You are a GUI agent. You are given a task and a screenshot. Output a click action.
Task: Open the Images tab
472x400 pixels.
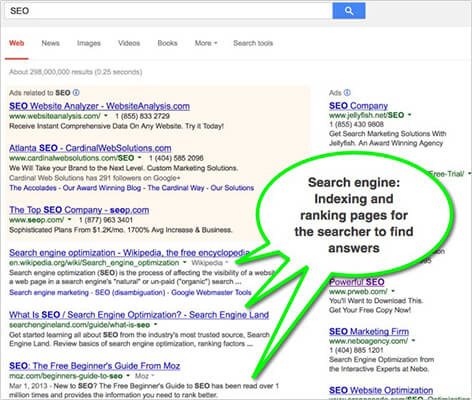[x=89, y=43]
